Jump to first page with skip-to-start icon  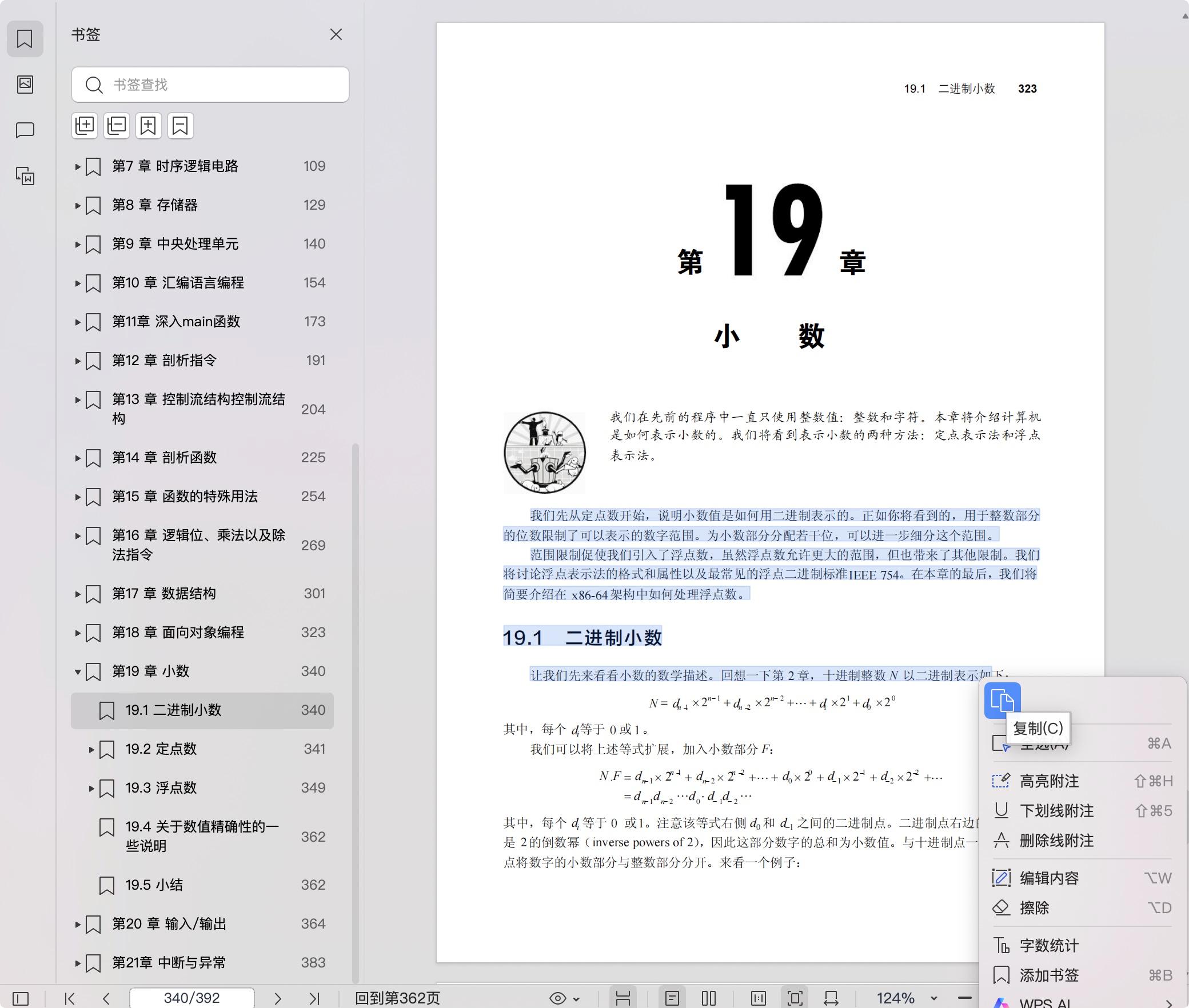[x=69, y=998]
